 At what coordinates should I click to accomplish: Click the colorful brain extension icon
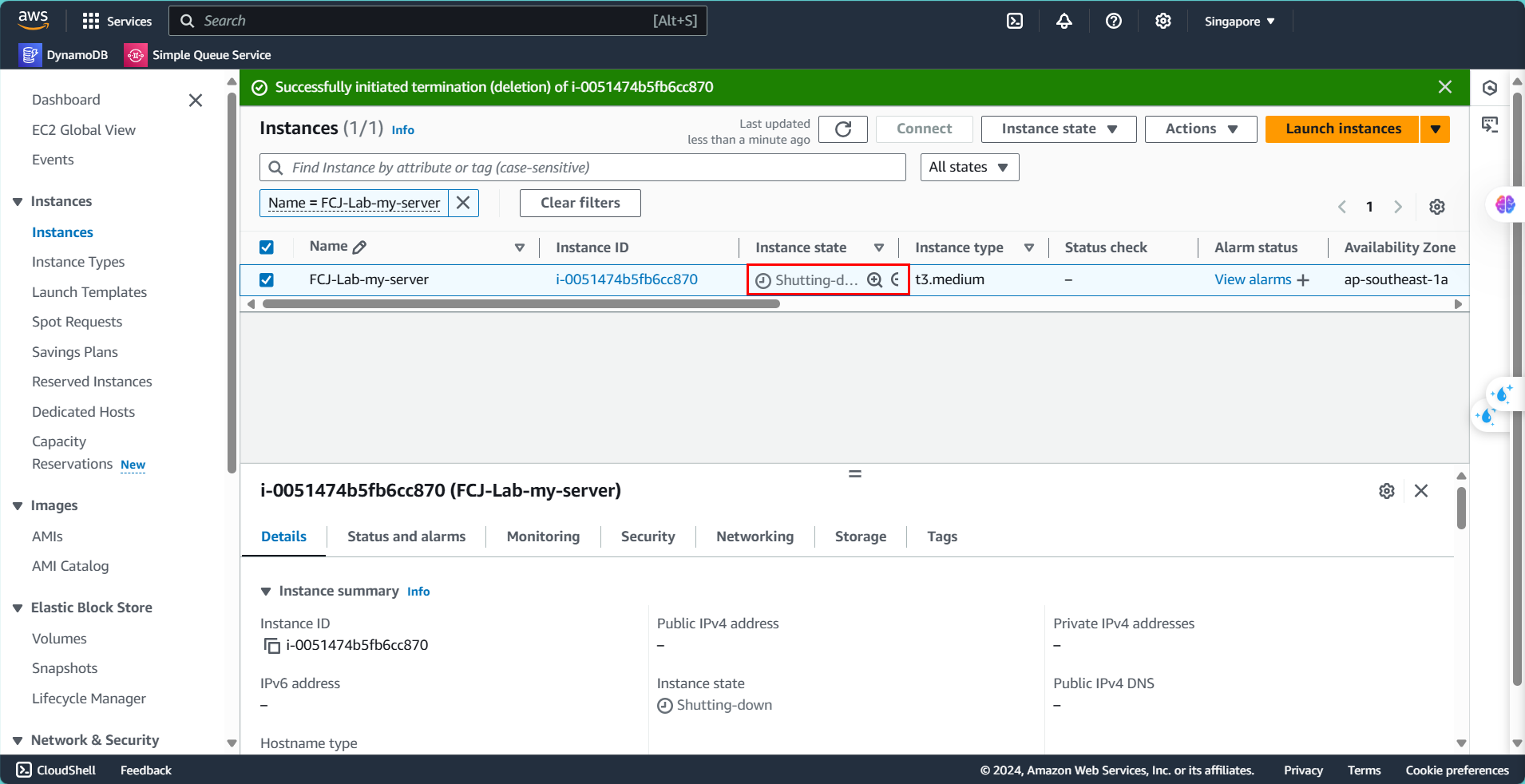(1505, 204)
